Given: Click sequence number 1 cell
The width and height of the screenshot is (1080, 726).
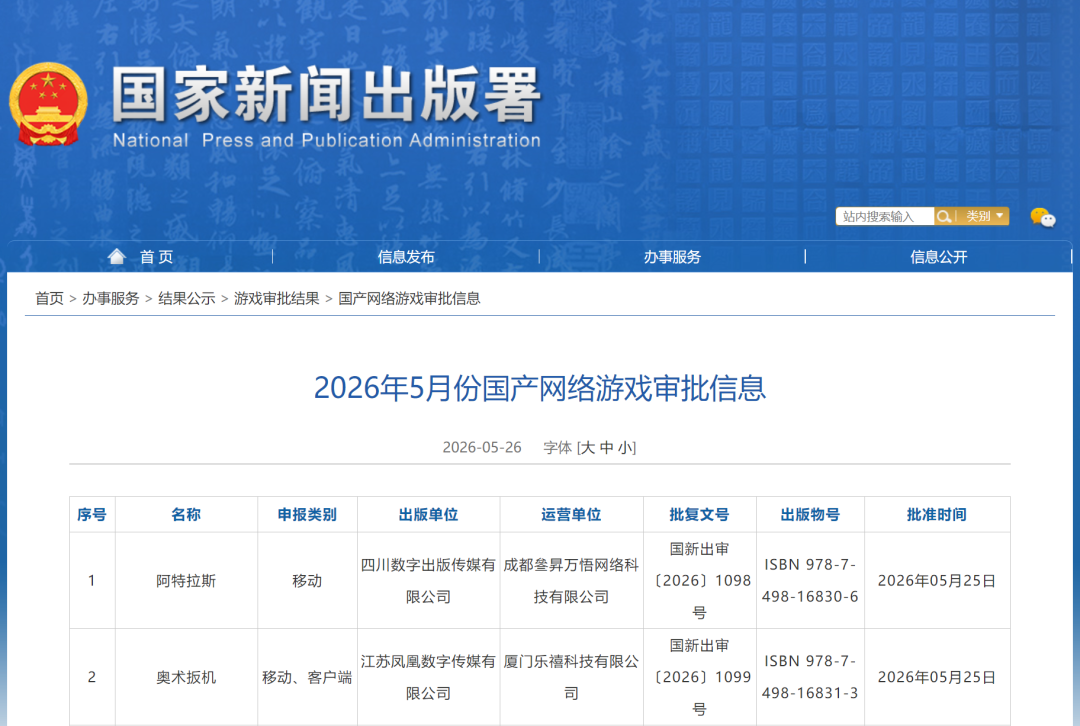Looking at the screenshot, I should click(x=92, y=581).
